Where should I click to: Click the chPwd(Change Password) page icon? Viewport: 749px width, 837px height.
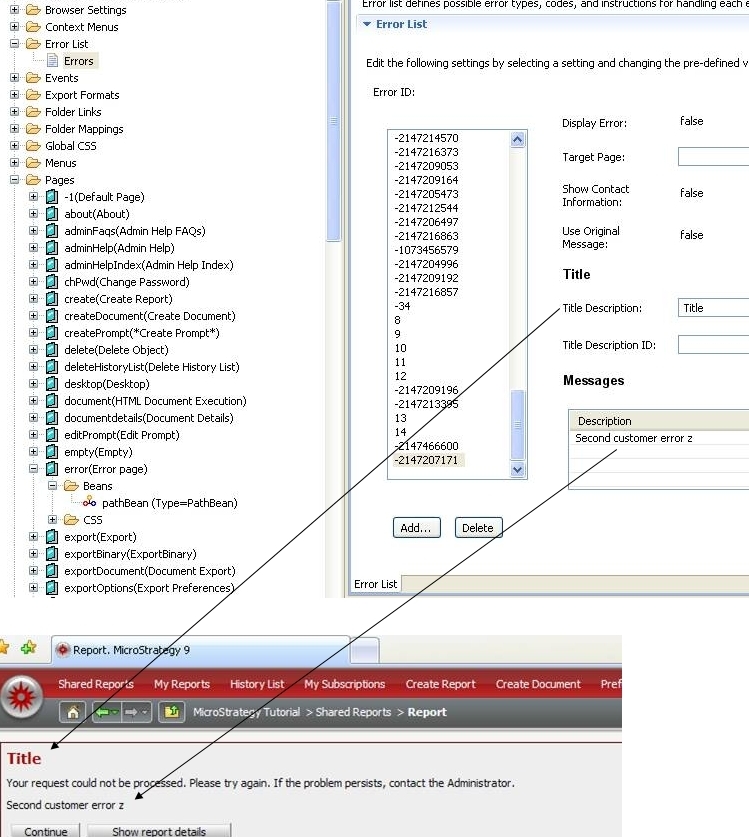pos(52,282)
